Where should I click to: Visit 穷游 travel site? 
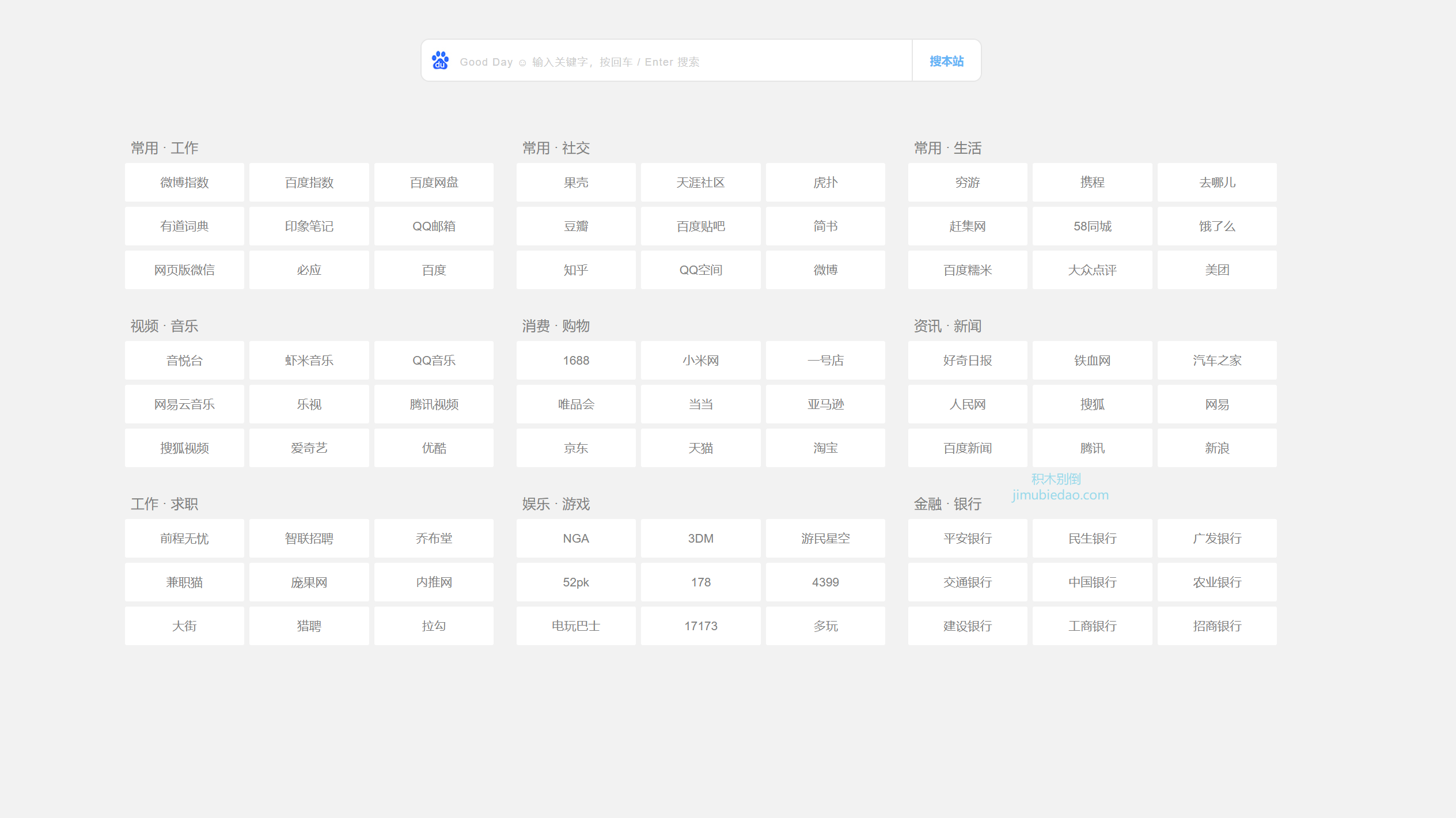click(968, 183)
